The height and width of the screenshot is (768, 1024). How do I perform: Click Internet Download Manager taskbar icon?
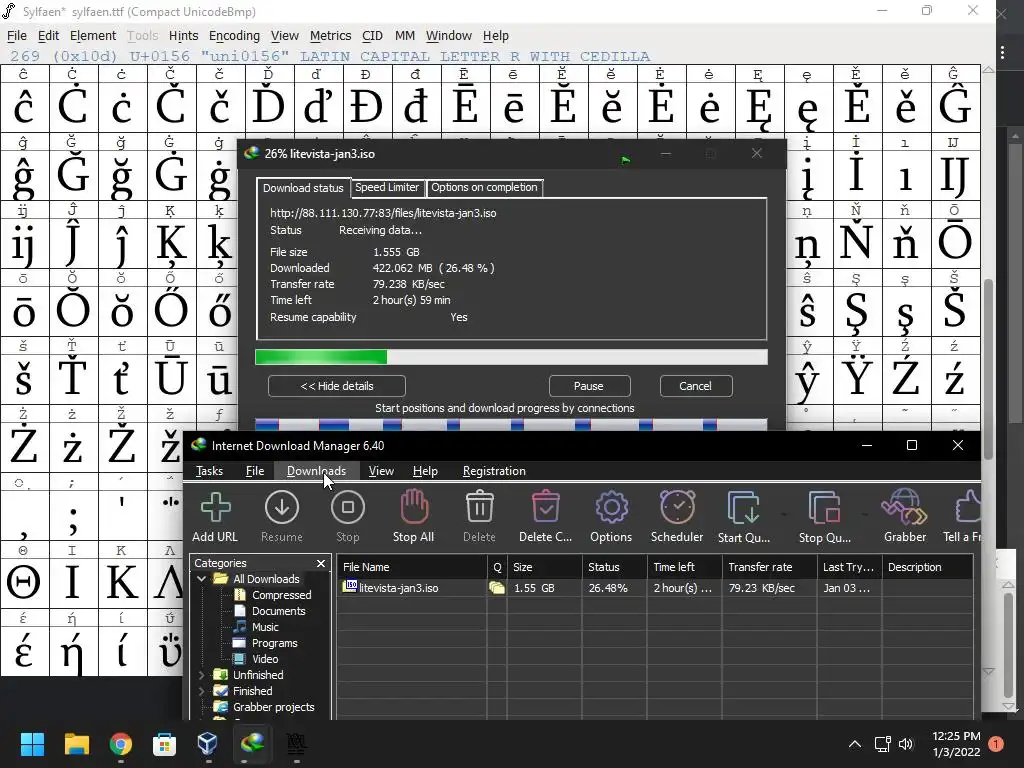tap(252, 744)
